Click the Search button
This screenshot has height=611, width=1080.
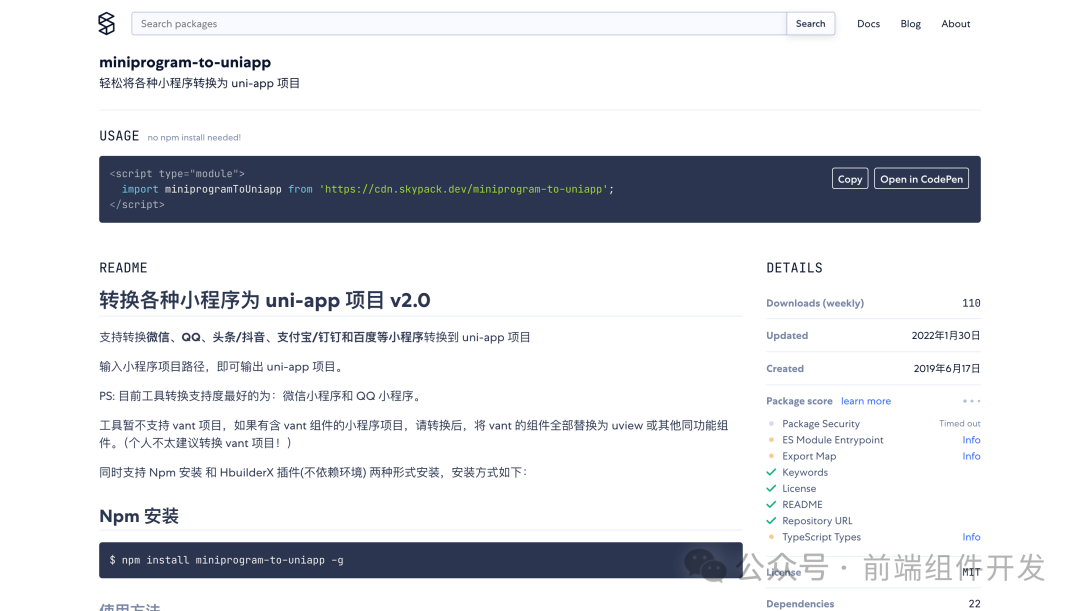pos(811,23)
